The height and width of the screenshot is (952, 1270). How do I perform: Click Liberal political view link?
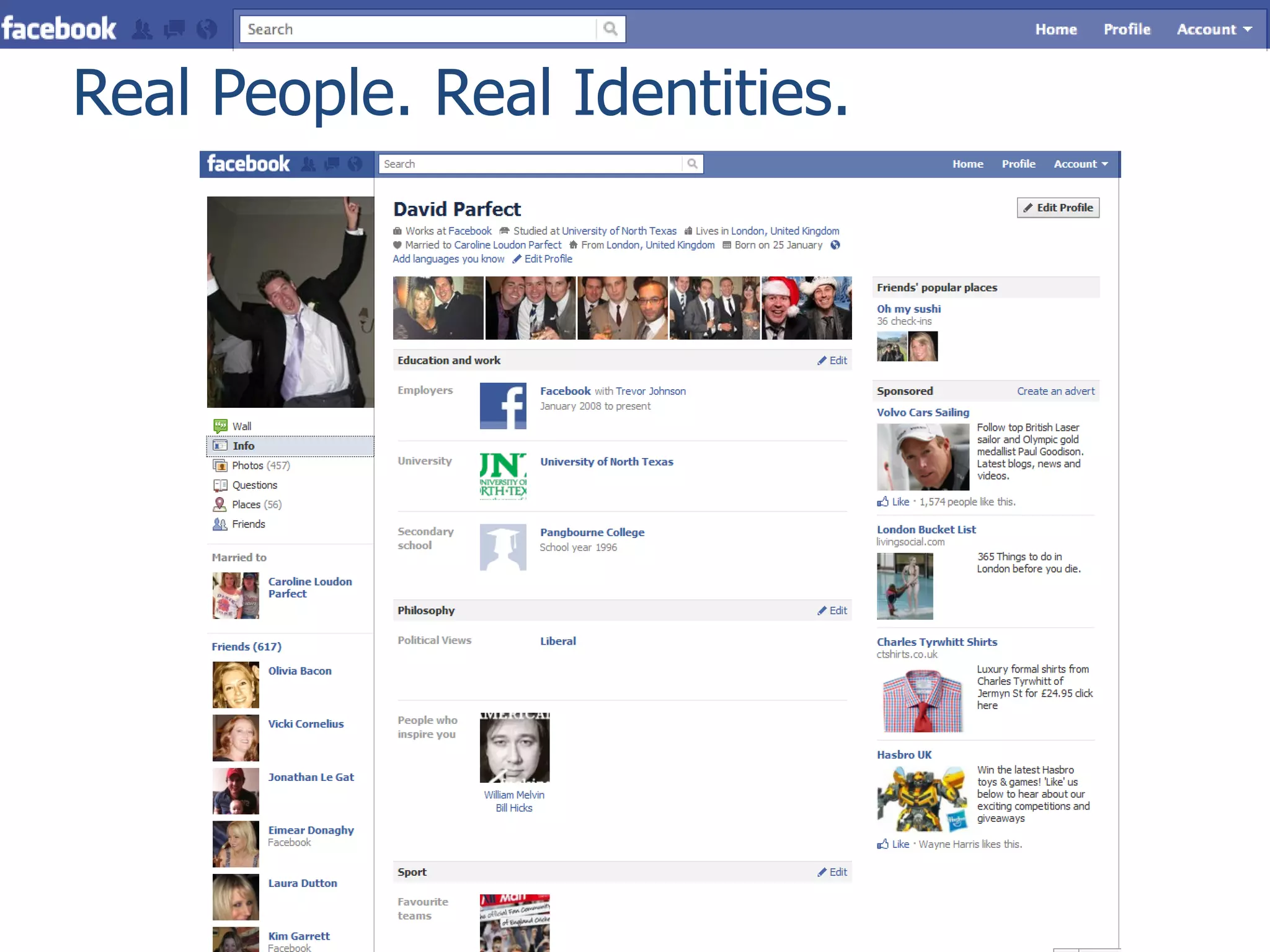[x=558, y=641]
